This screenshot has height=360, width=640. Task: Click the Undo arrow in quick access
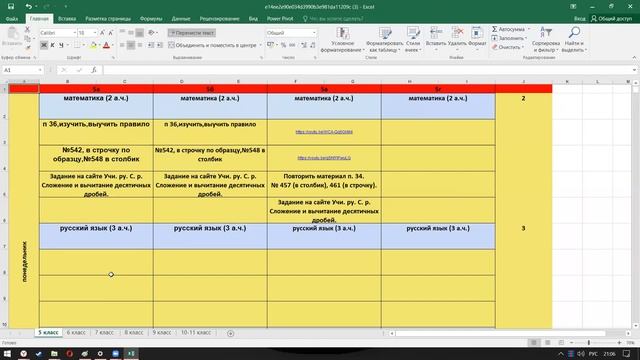click(x=28, y=7)
